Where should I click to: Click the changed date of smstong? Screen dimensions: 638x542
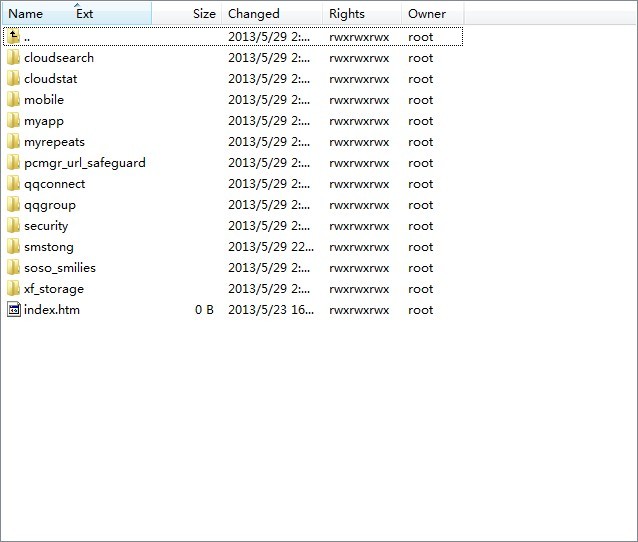(271, 247)
